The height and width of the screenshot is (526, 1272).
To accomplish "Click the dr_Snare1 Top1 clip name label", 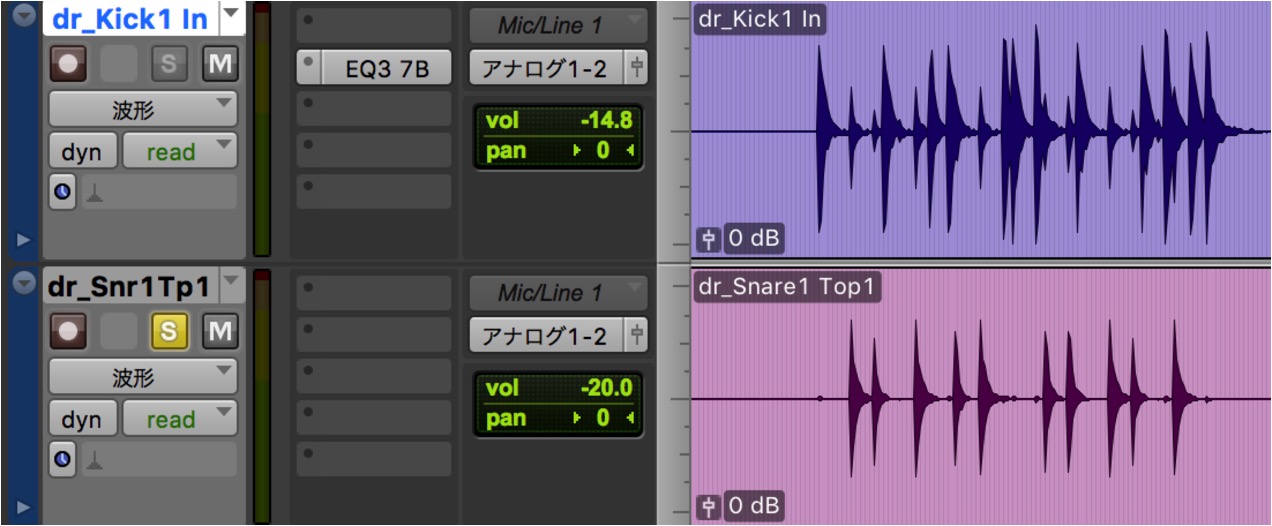I will coord(788,287).
